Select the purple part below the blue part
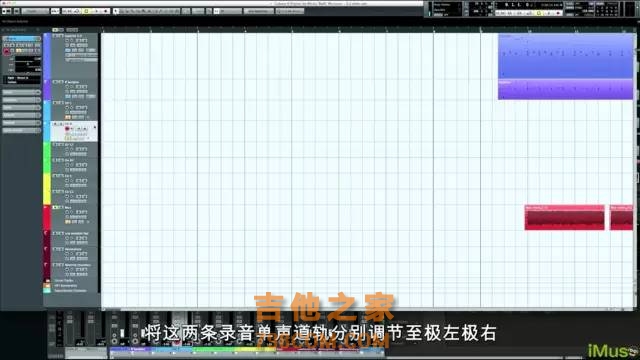This screenshot has width=640, height=360. (x=565, y=89)
